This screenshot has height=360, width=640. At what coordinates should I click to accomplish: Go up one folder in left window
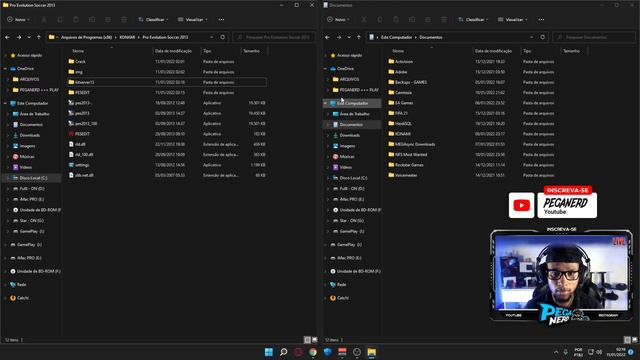[x=39, y=37]
